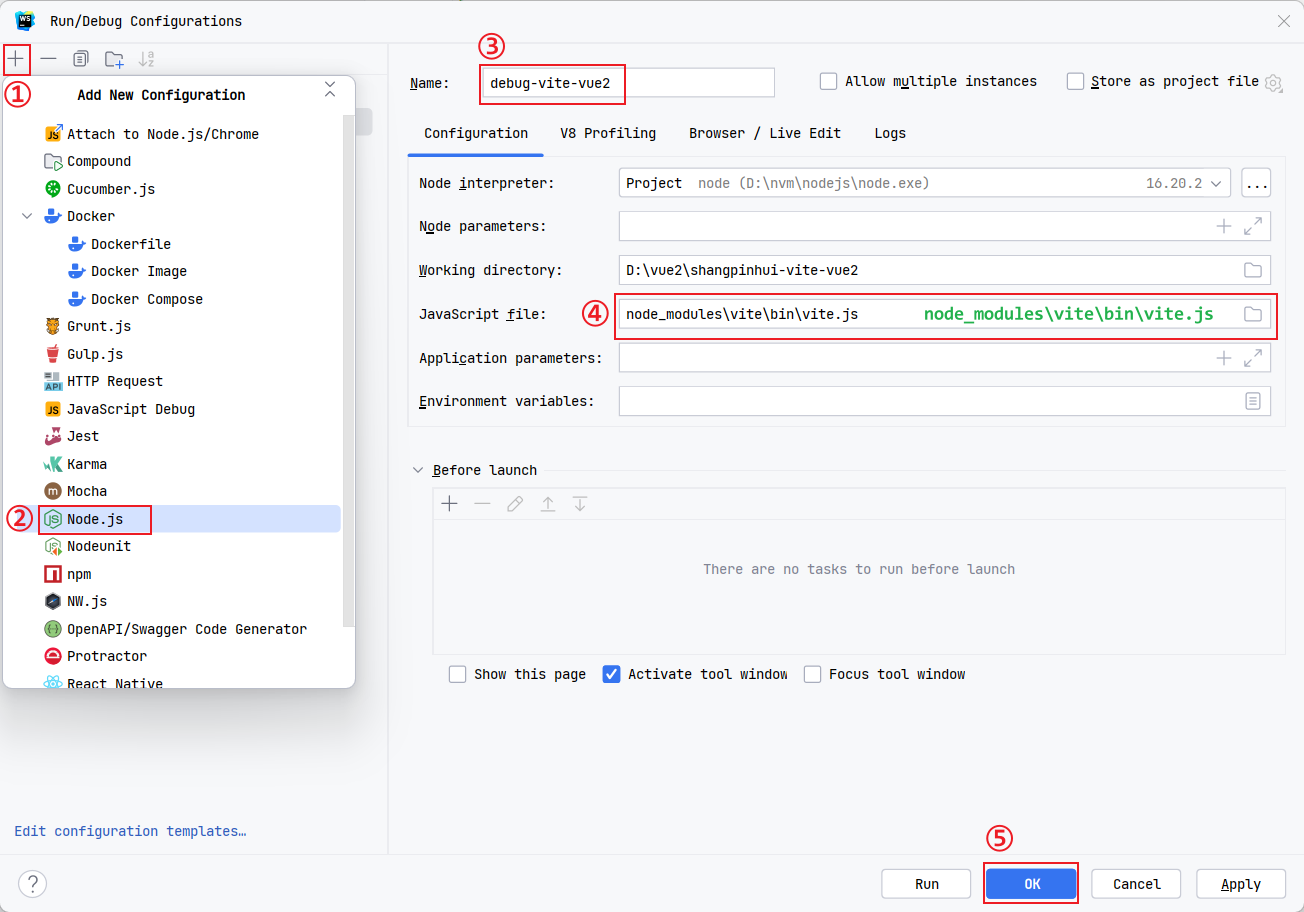
Task: Confirm with the OK button
Action: pos(1031,884)
